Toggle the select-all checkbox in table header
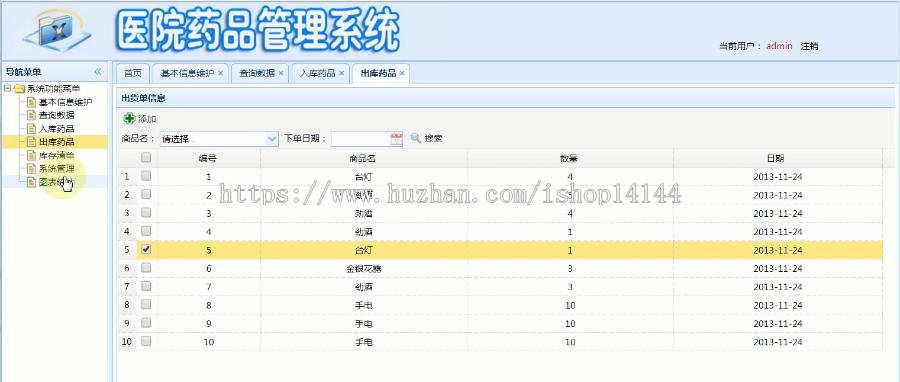Screen dimensions: 900x382 click(146, 157)
